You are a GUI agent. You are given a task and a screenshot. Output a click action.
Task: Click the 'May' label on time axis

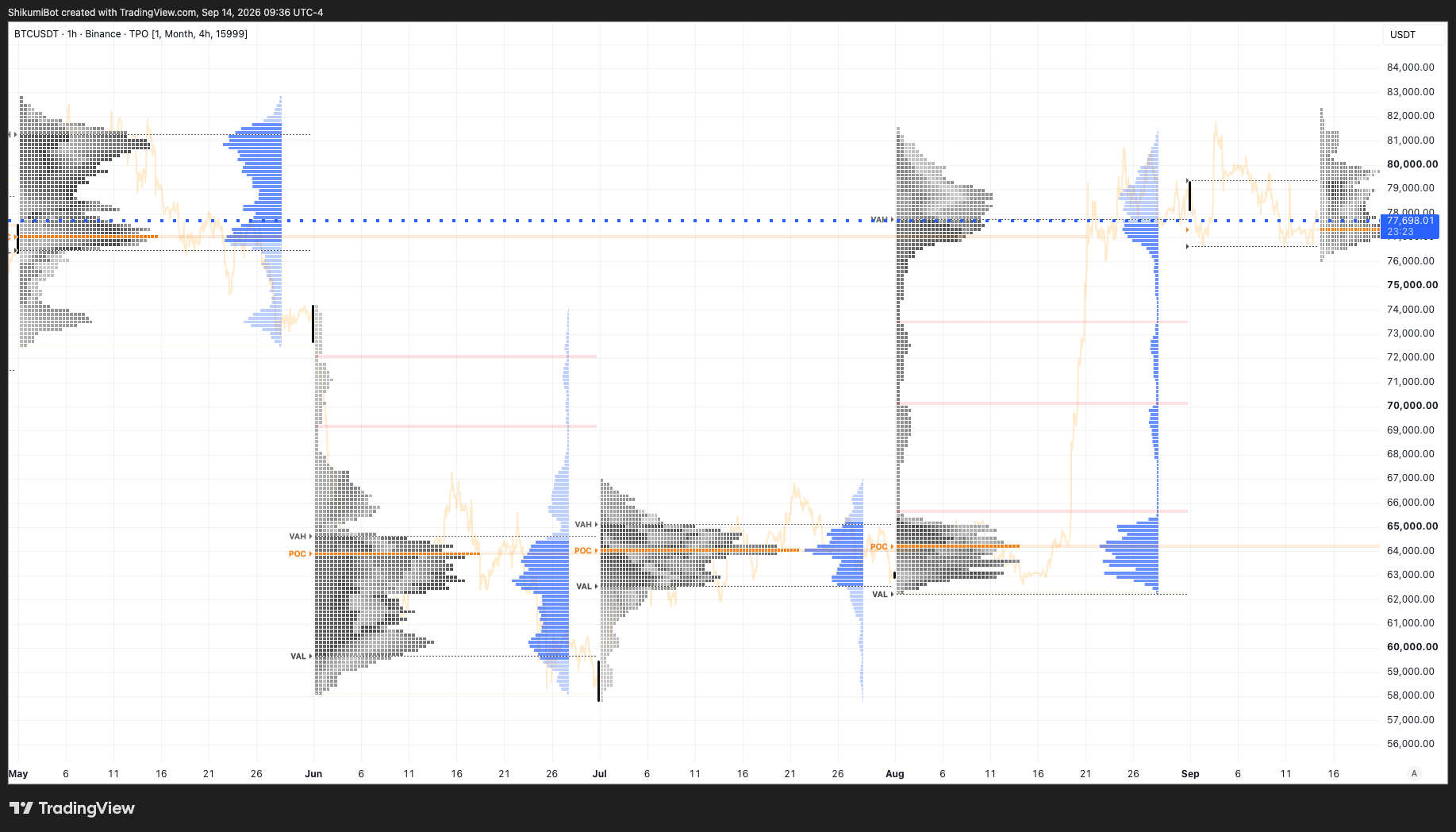pos(18,774)
